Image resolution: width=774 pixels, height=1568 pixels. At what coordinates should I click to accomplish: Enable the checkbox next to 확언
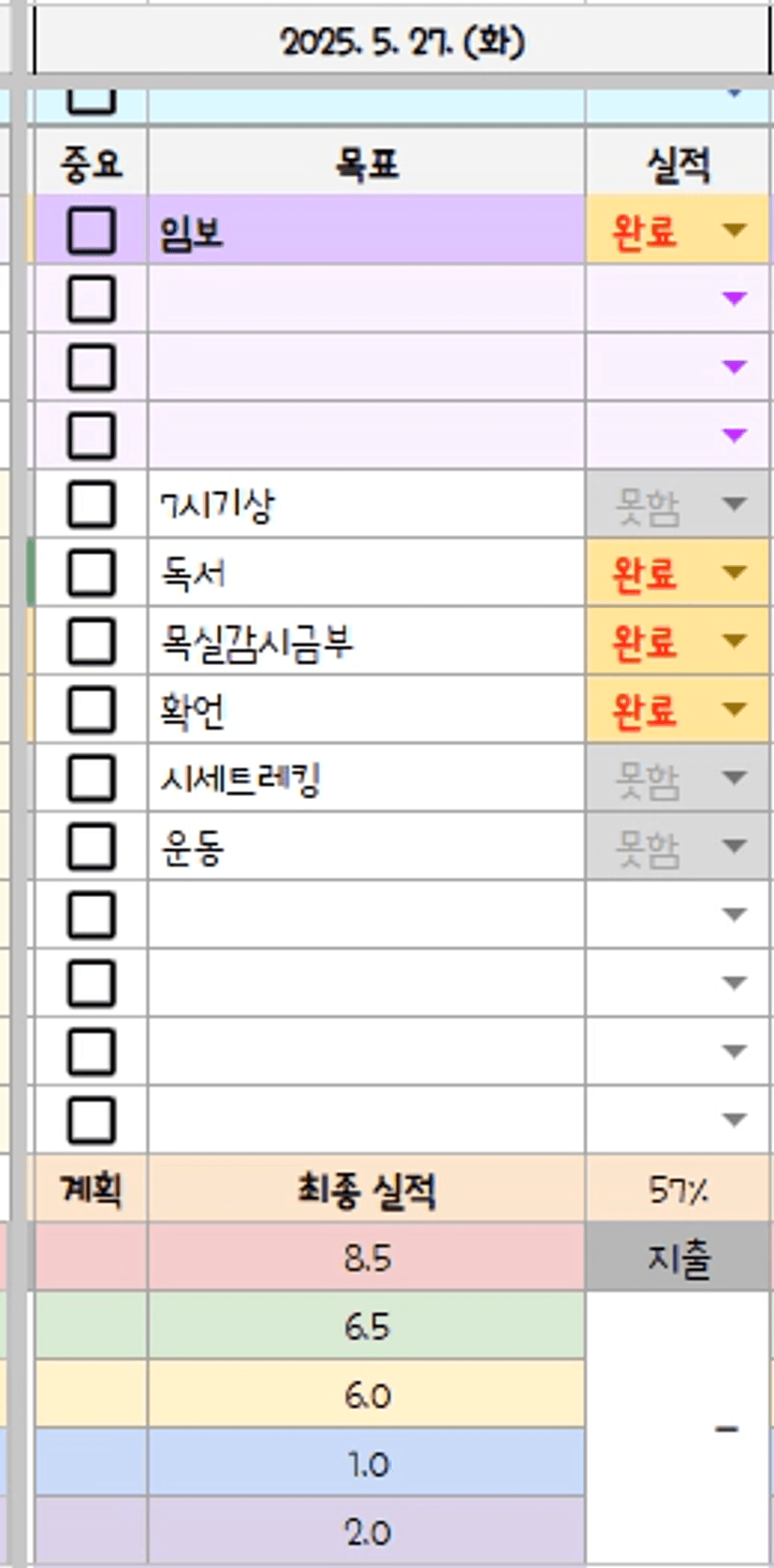(x=91, y=710)
